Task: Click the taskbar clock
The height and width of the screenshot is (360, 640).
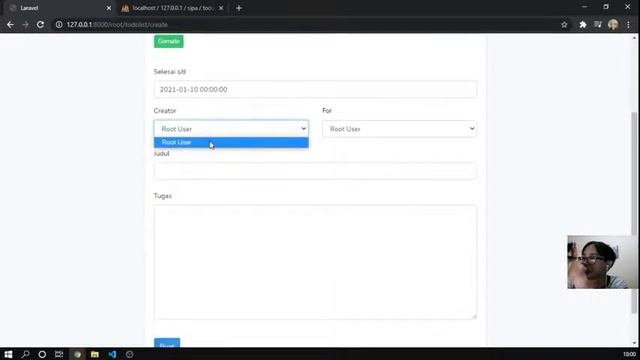Action: click(629, 354)
